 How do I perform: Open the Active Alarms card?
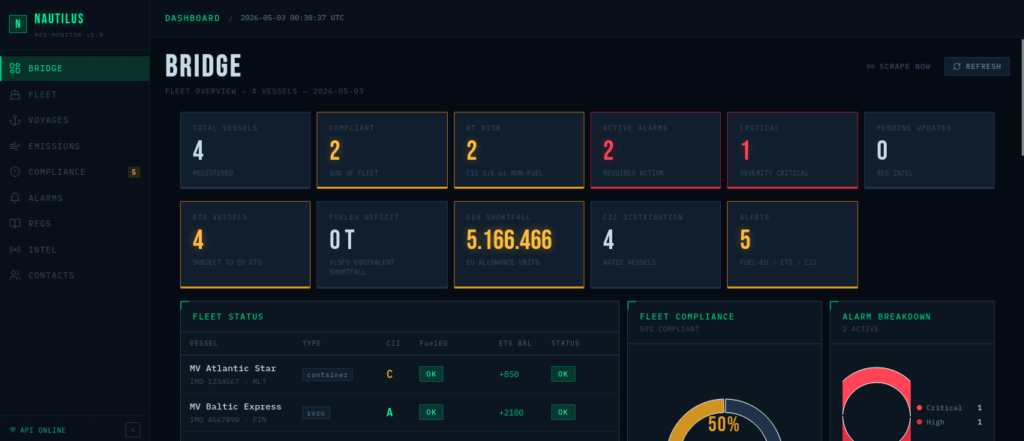[x=656, y=150]
